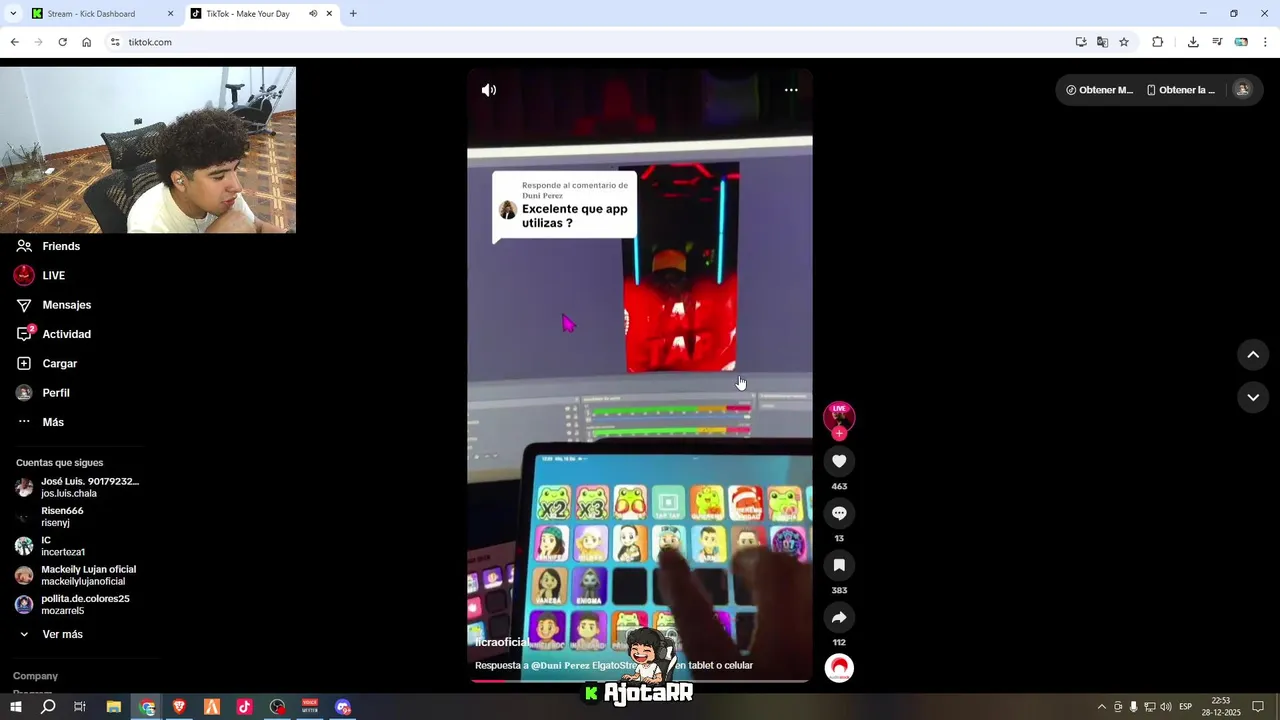Open media controls icon in toolbar
Image resolution: width=1280 pixels, height=720 pixels.
pos(1217,42)
